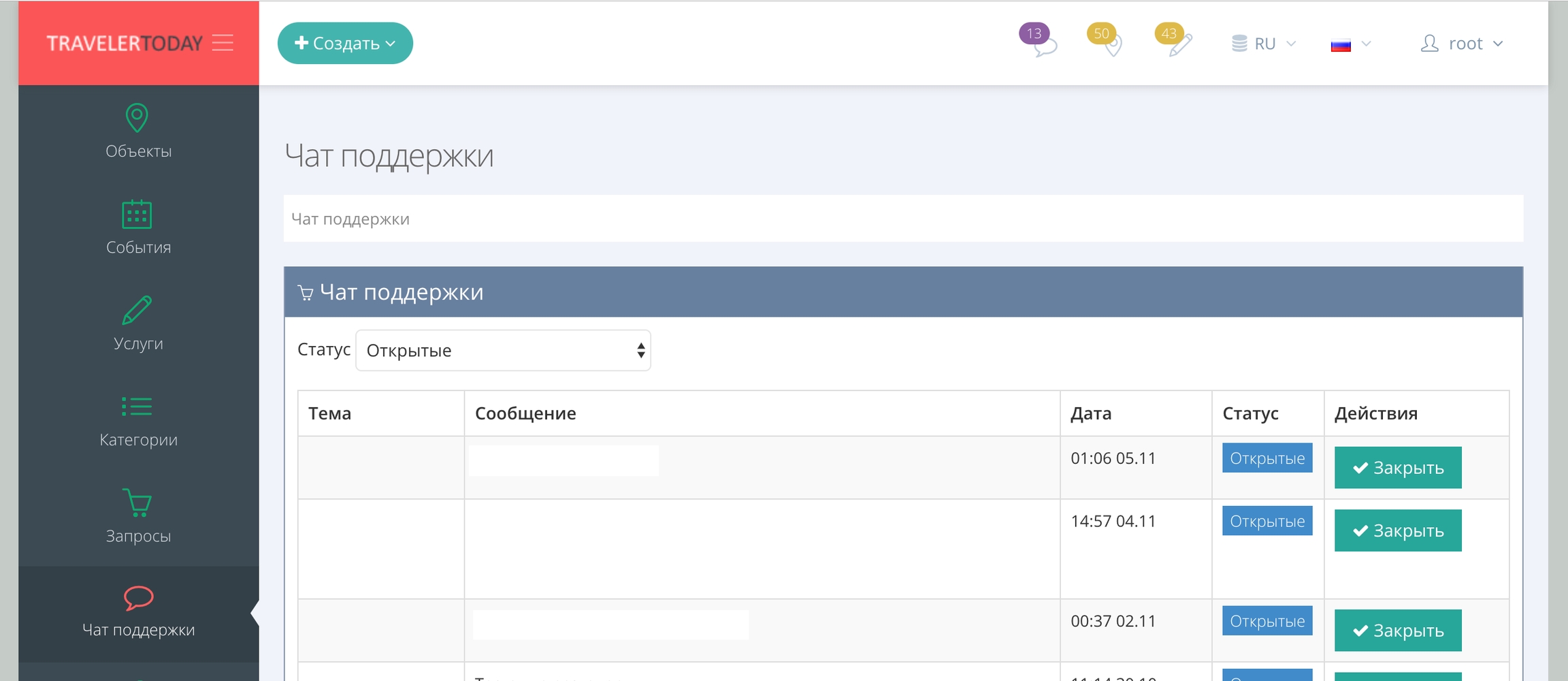The width and height of the screenshot is (1568, 681).
Task: Click the hamburger menu icon beside the logo
Action: click(223, 43)
